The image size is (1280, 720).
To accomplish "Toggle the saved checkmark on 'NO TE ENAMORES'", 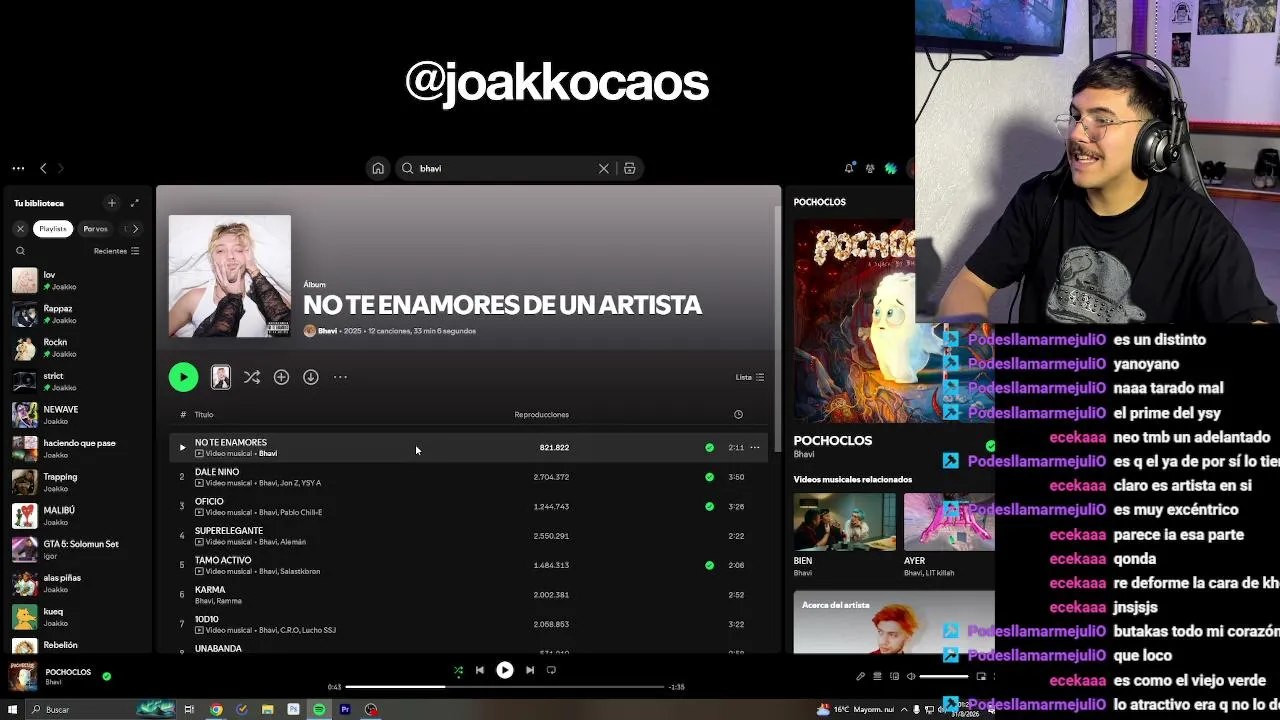I will pyautogui.click(x=709, y=448).
